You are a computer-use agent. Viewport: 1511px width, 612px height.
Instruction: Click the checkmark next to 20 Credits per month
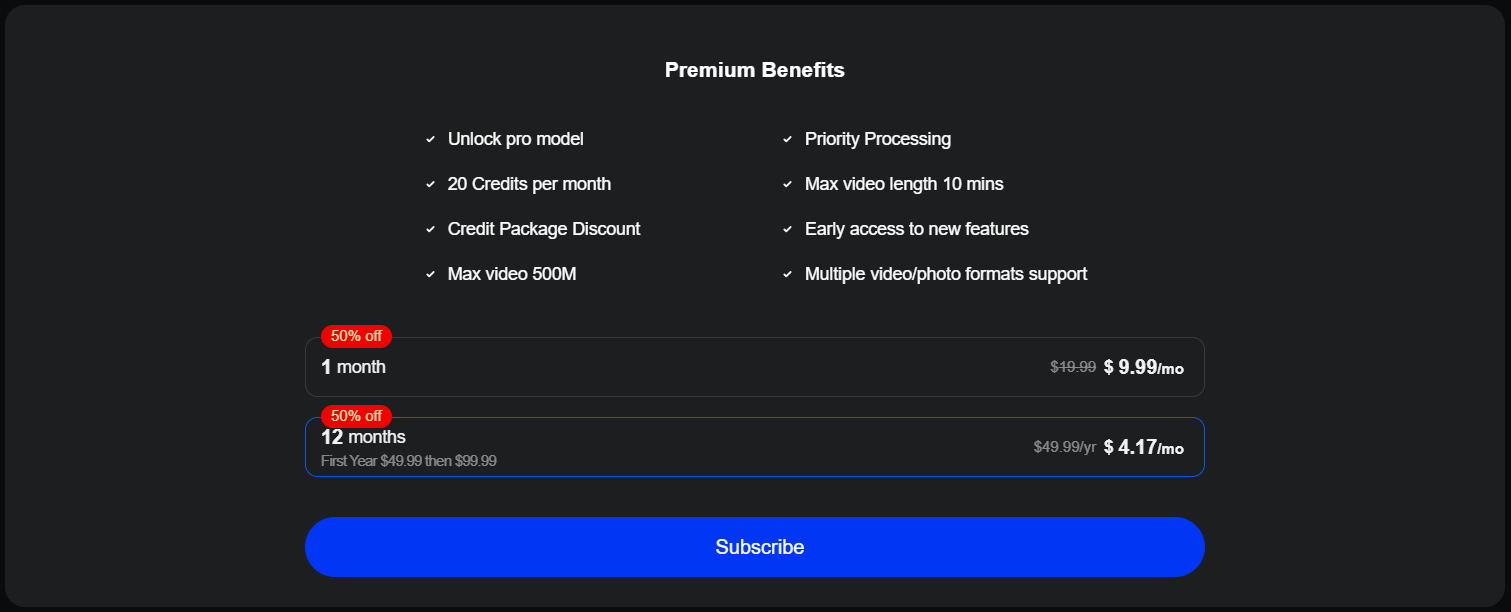tap(430, 185)
